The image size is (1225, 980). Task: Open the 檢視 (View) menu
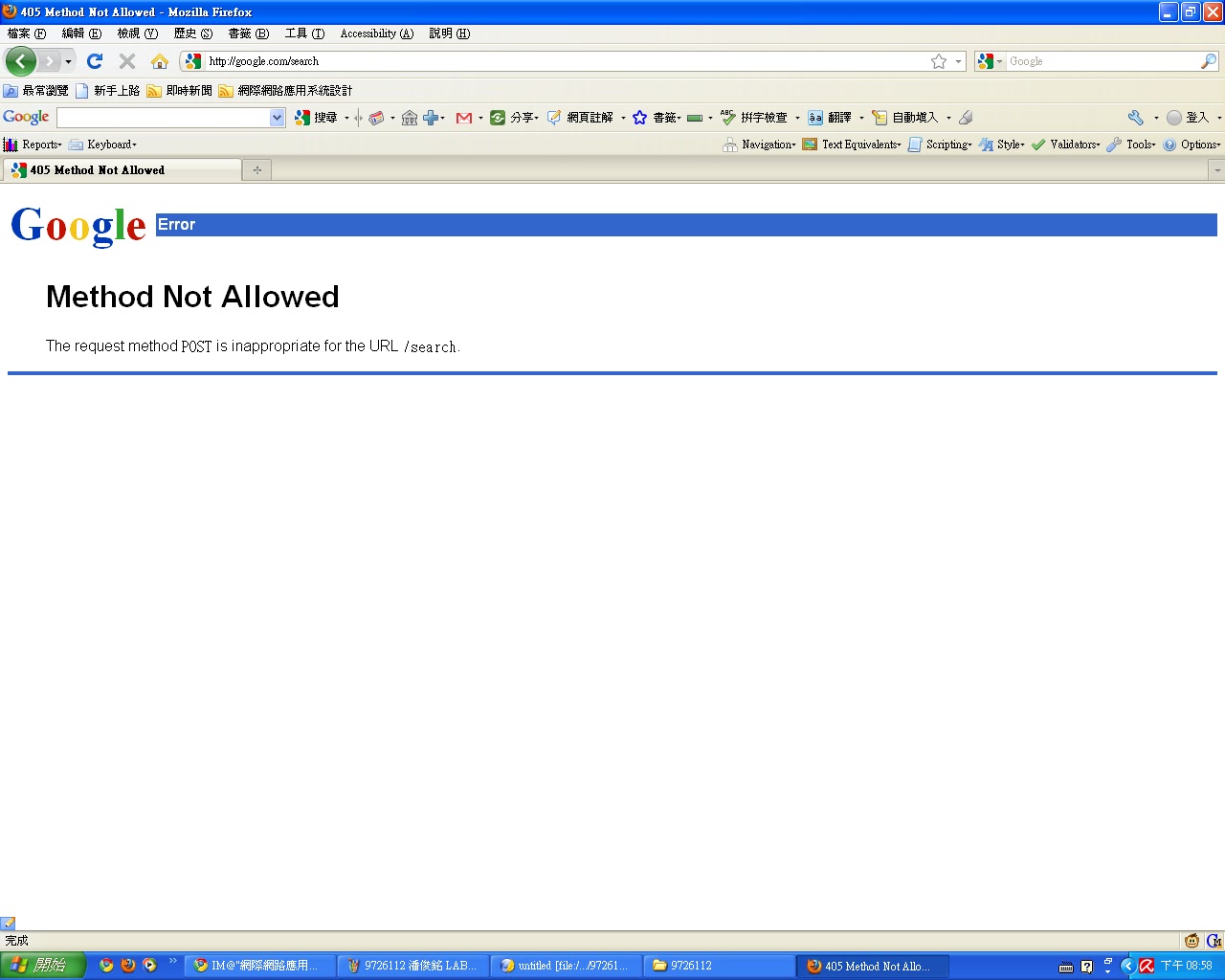point(138,33)
